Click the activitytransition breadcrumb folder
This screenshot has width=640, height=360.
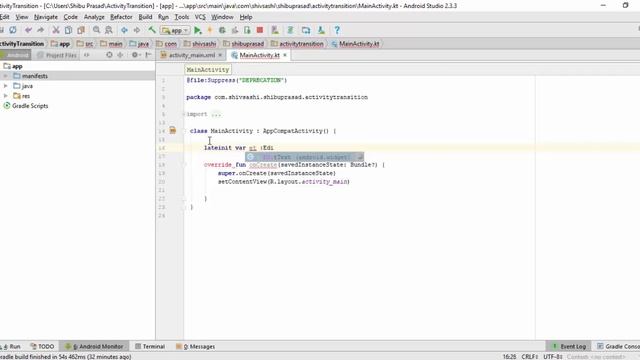297,44
